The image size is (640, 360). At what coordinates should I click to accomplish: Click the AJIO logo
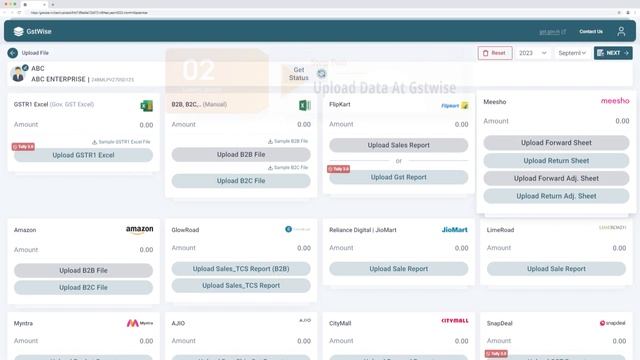point(305,320)
